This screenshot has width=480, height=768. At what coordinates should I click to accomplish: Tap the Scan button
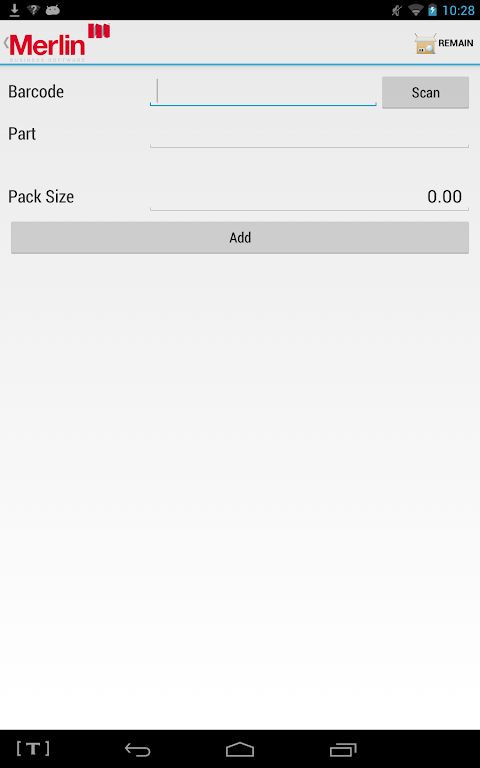tap(425, 92)
